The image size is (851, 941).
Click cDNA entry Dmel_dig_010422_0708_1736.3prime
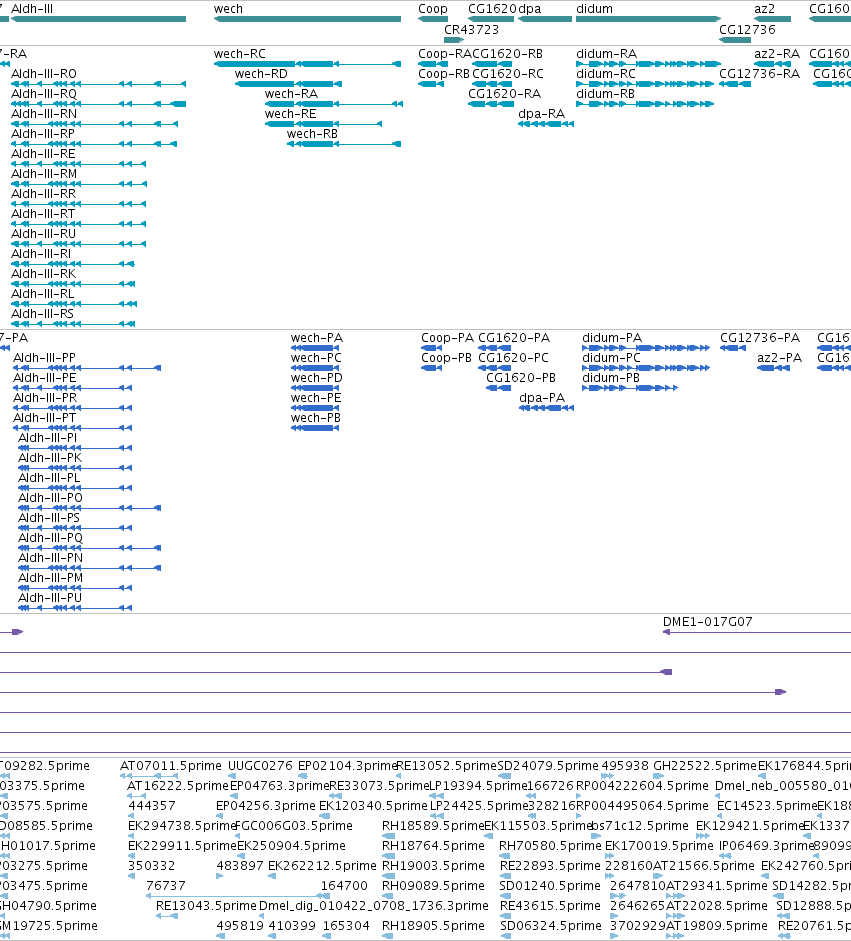tap(374, 906)
